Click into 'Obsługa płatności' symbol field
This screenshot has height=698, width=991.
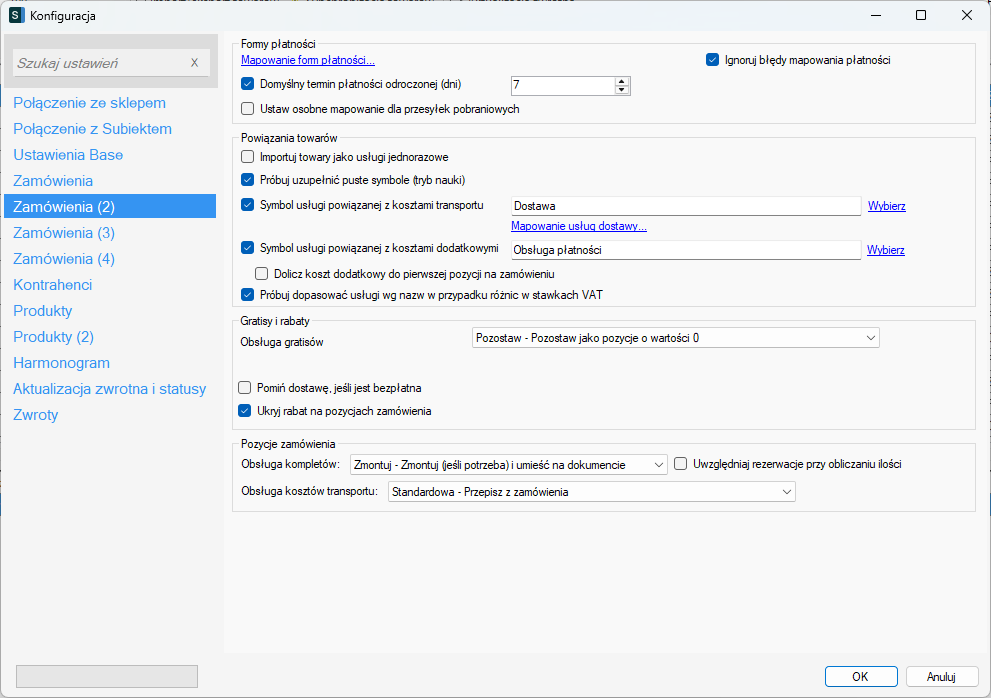(x=685, y=250)
